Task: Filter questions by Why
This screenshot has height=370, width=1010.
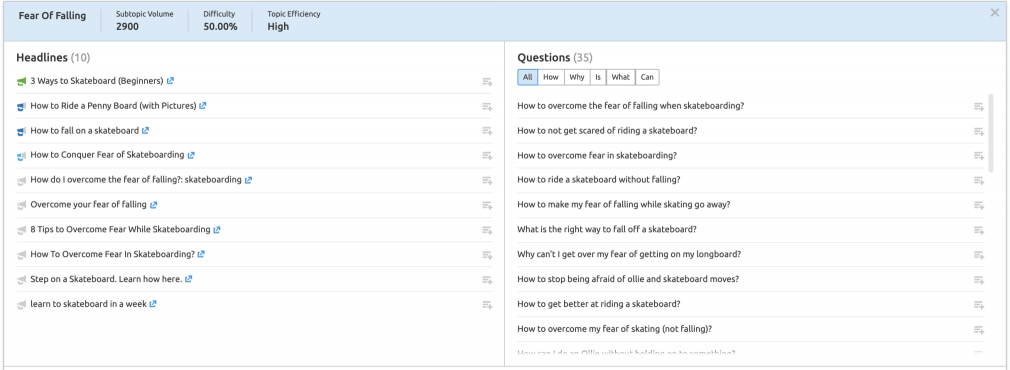Action: [x=577, y=77]
